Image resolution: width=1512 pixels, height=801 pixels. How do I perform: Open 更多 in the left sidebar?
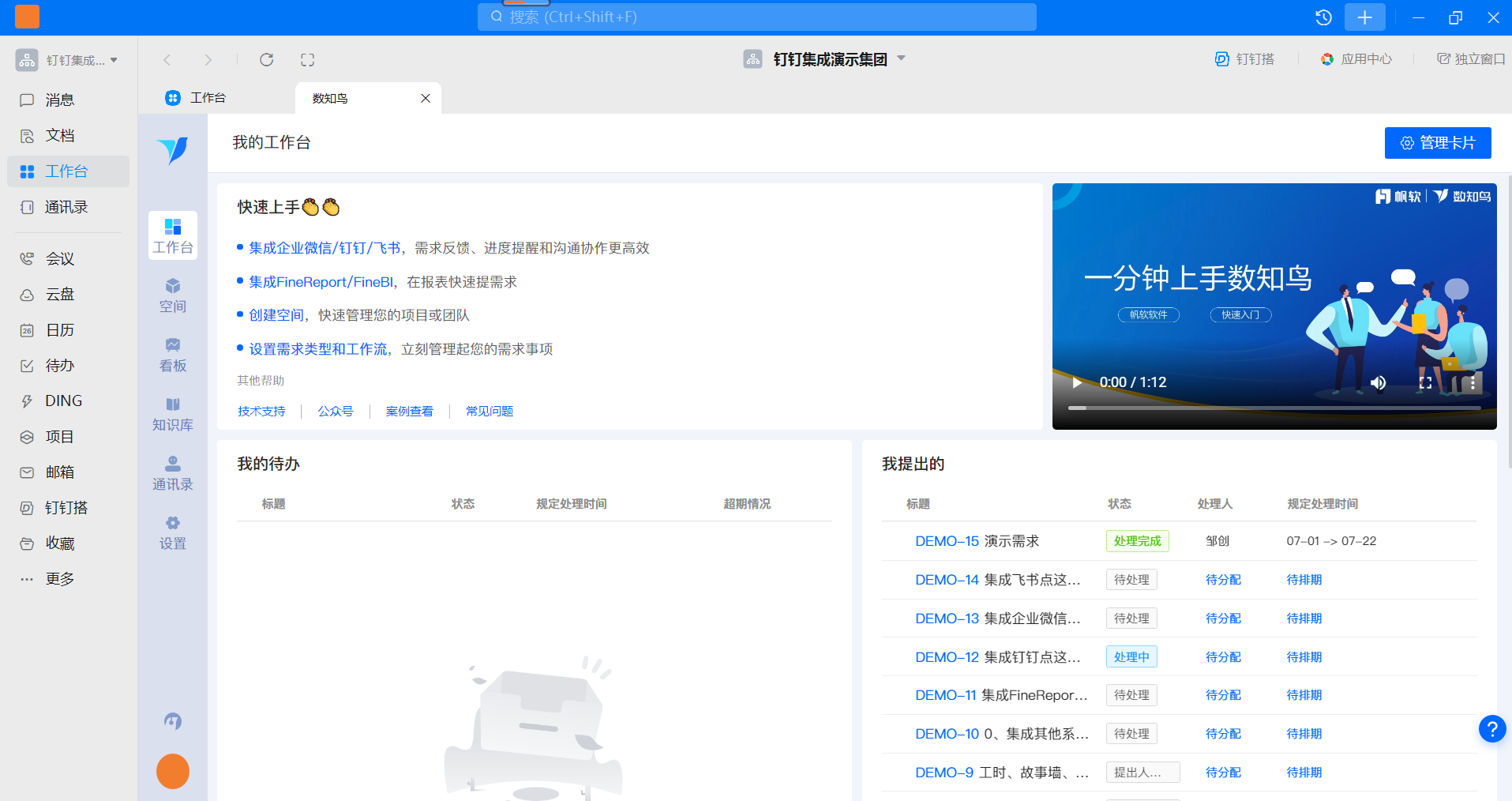(67, 579)
